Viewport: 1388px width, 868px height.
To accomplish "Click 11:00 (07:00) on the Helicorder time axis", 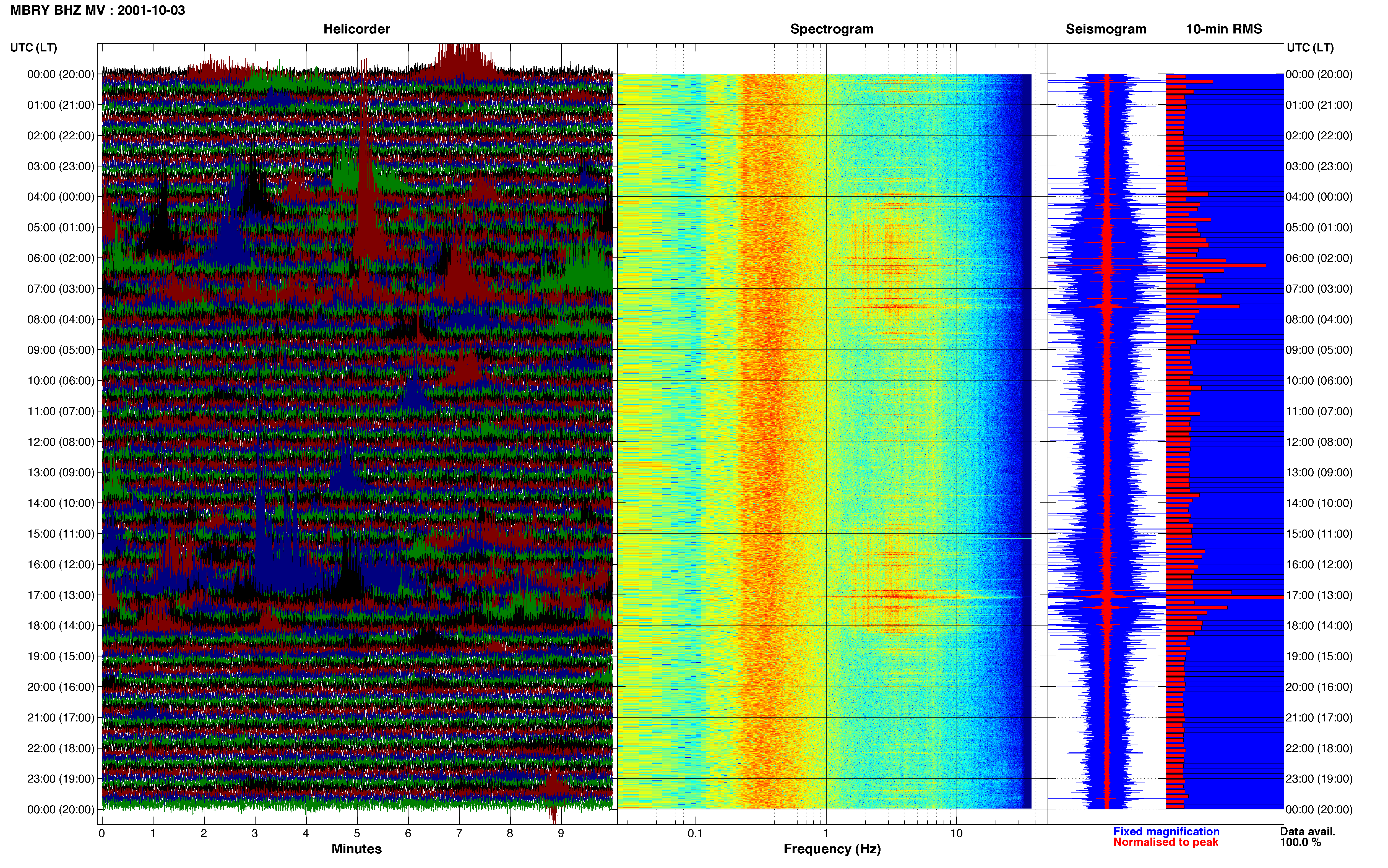I will 61,411.
